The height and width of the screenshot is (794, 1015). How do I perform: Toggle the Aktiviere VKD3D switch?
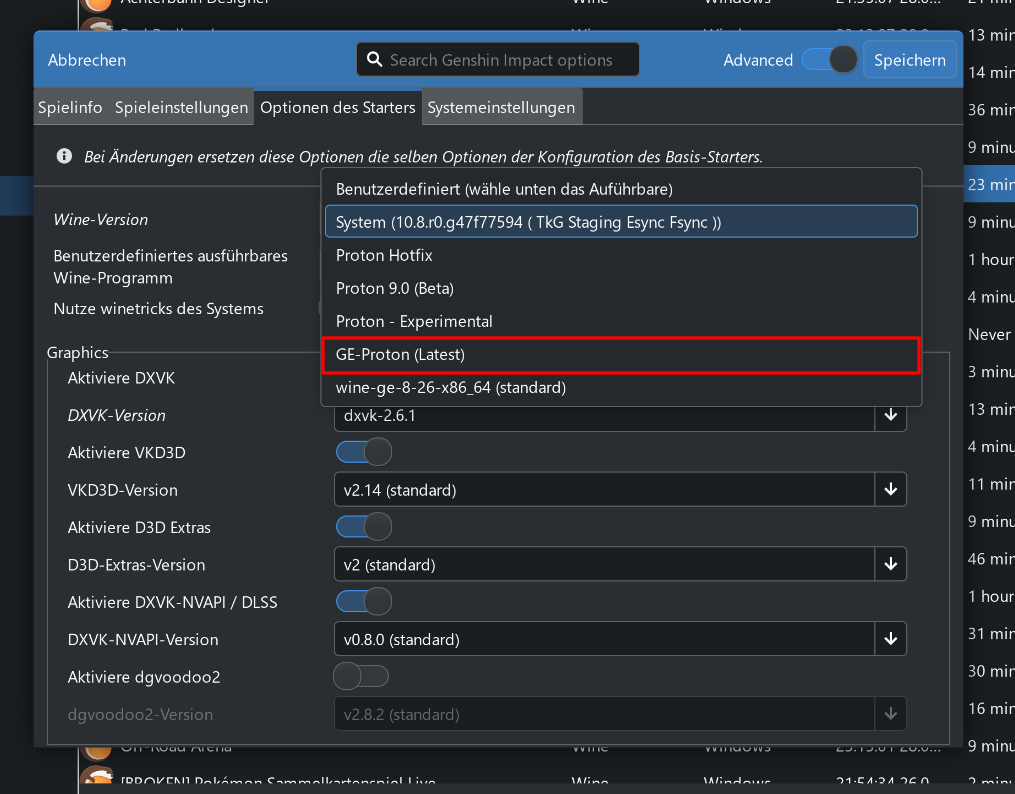[364, 452]
